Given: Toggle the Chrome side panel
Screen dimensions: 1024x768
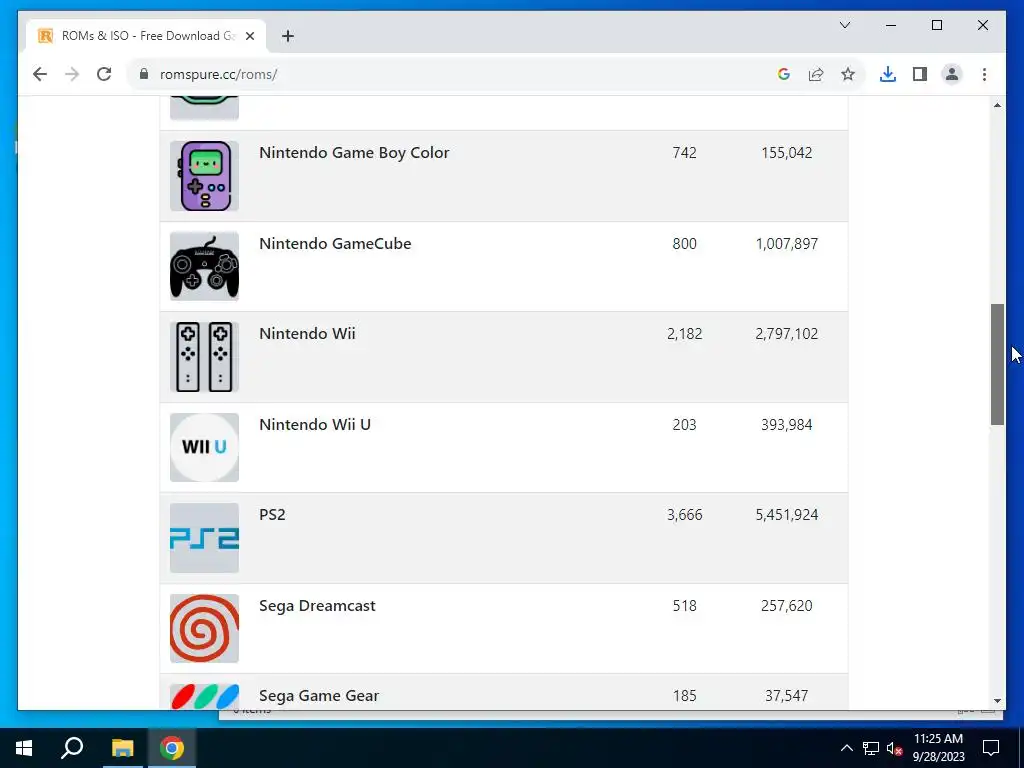Looking at the screenshot, I should [920, 74].
